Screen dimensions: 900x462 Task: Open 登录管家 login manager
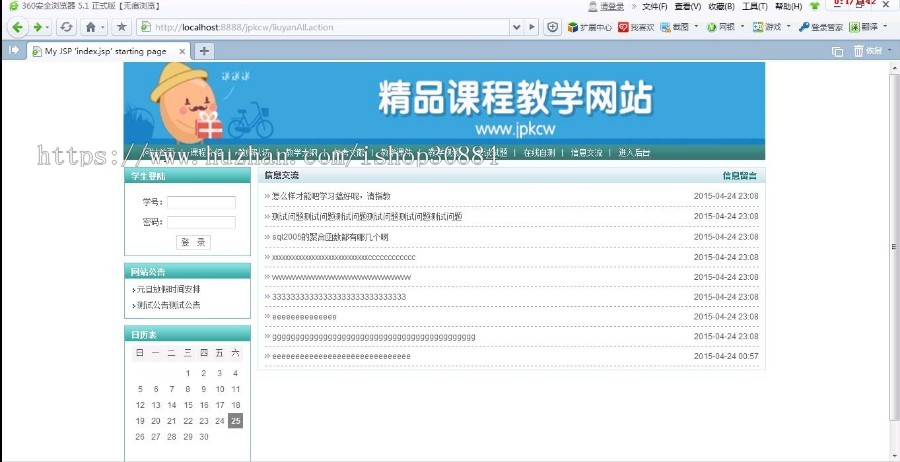(x=821, y=27)
